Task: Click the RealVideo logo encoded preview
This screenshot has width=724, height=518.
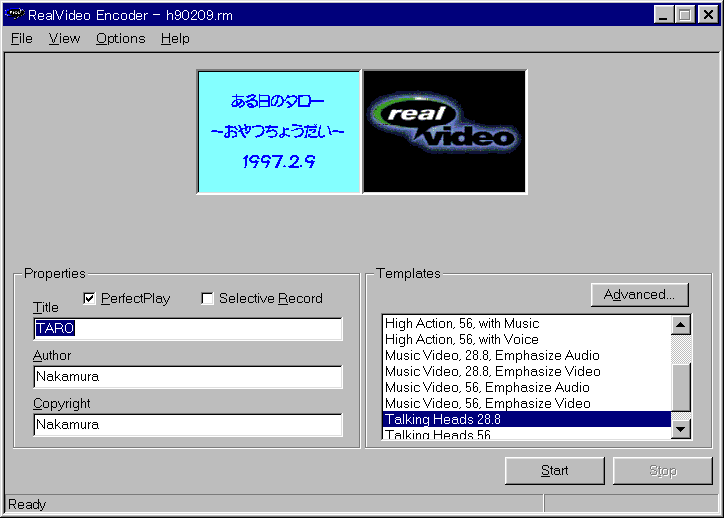Action: [x=445, y=132]
